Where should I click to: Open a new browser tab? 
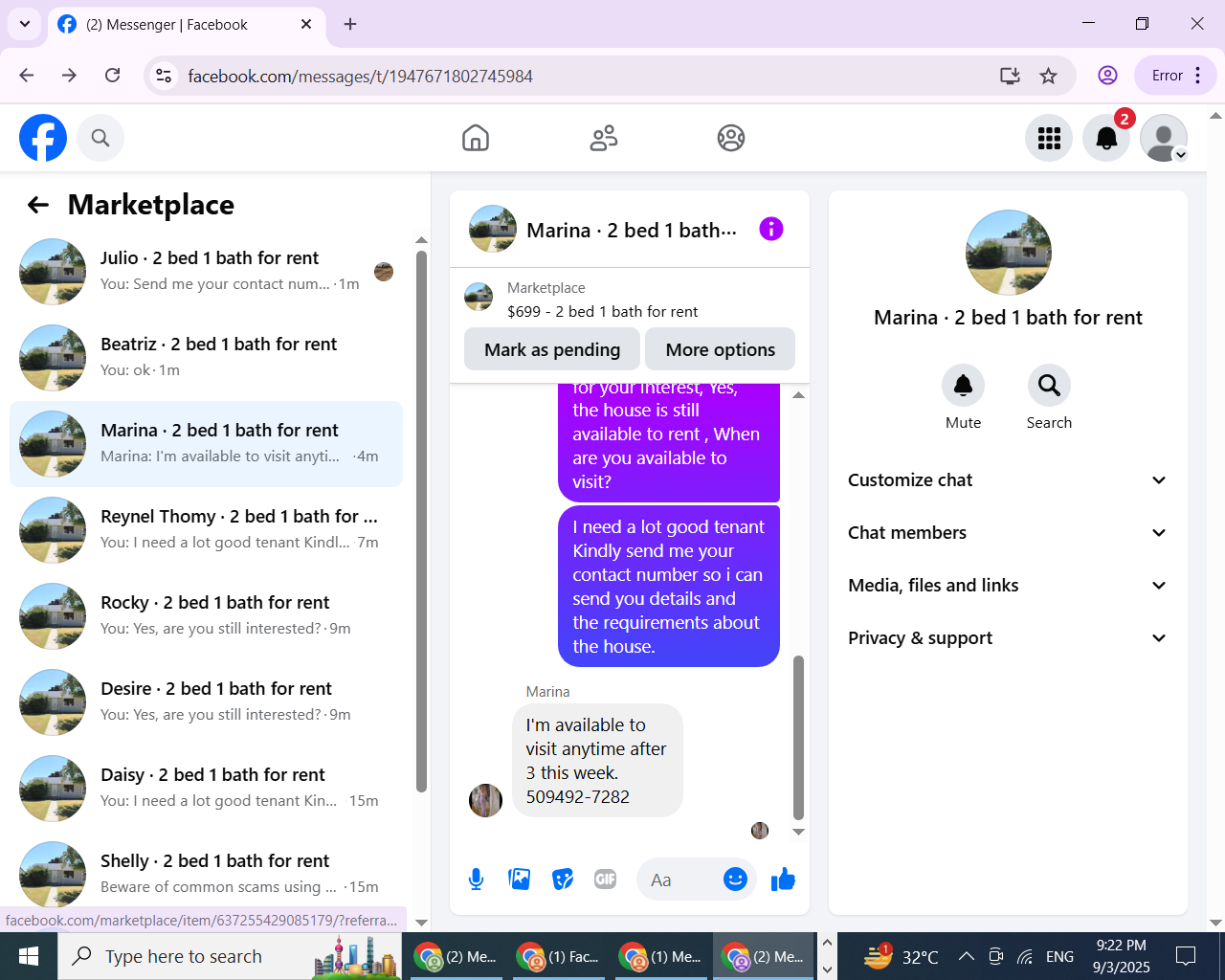click(x=350, y=24)
